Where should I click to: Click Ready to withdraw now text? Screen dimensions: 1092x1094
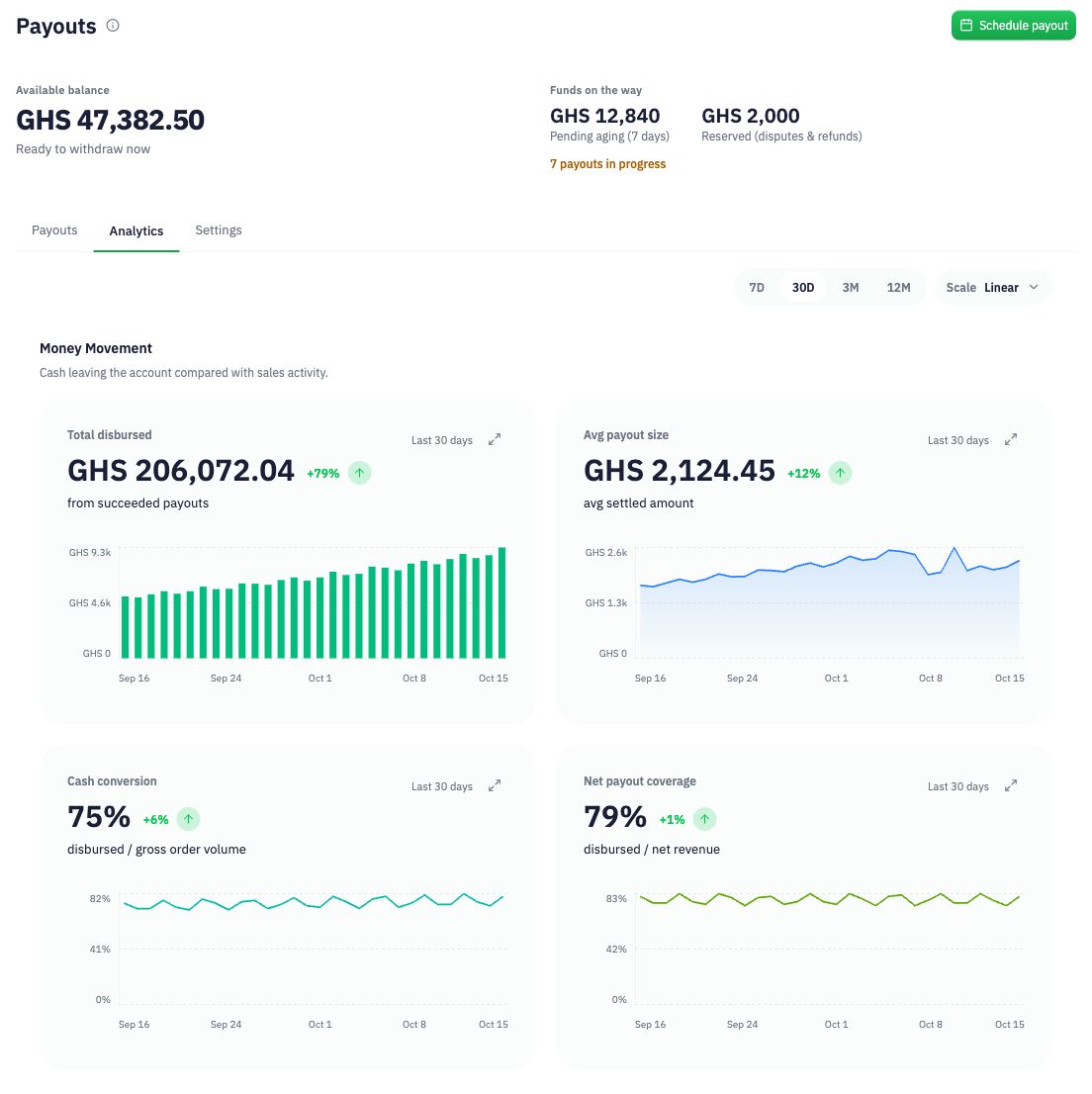[x=83, y=148]
